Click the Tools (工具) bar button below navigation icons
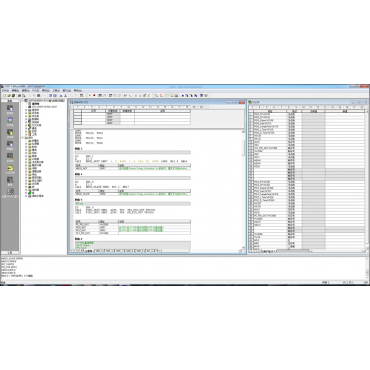Viewport: 370px width, 370px height. pos(10,253)
